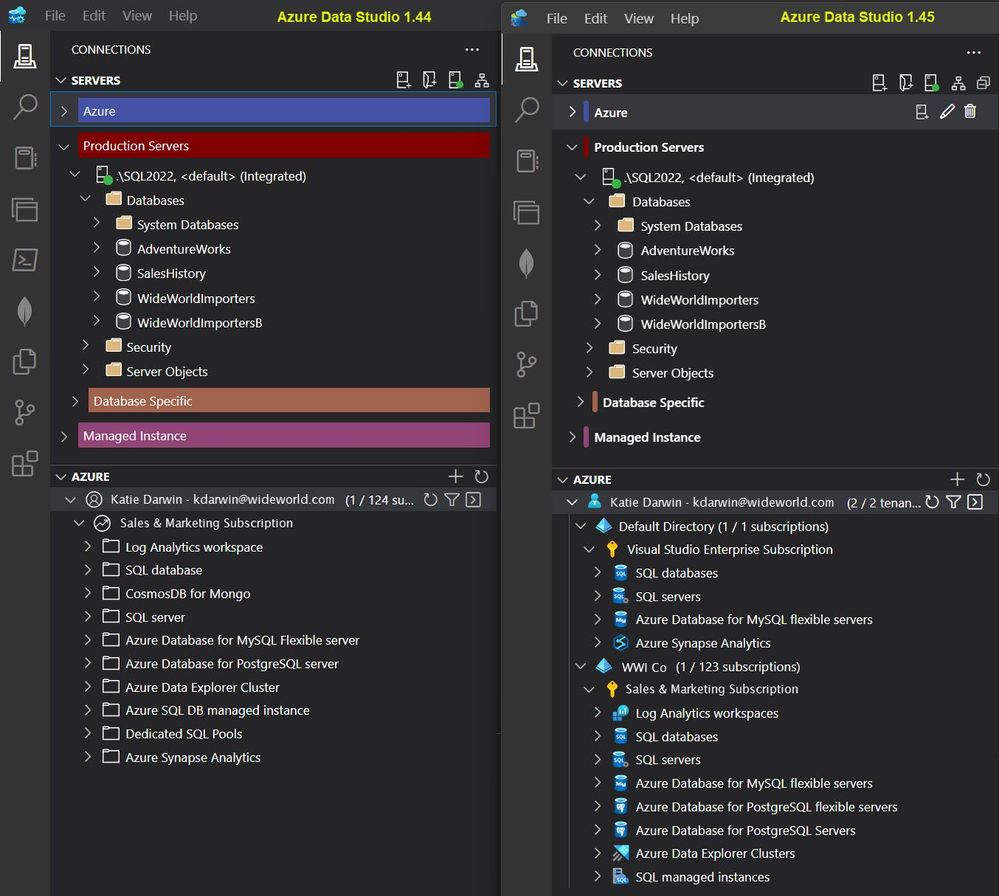Open View menu in 1.44 window
The image size is (999, 896).
(137, 15)
